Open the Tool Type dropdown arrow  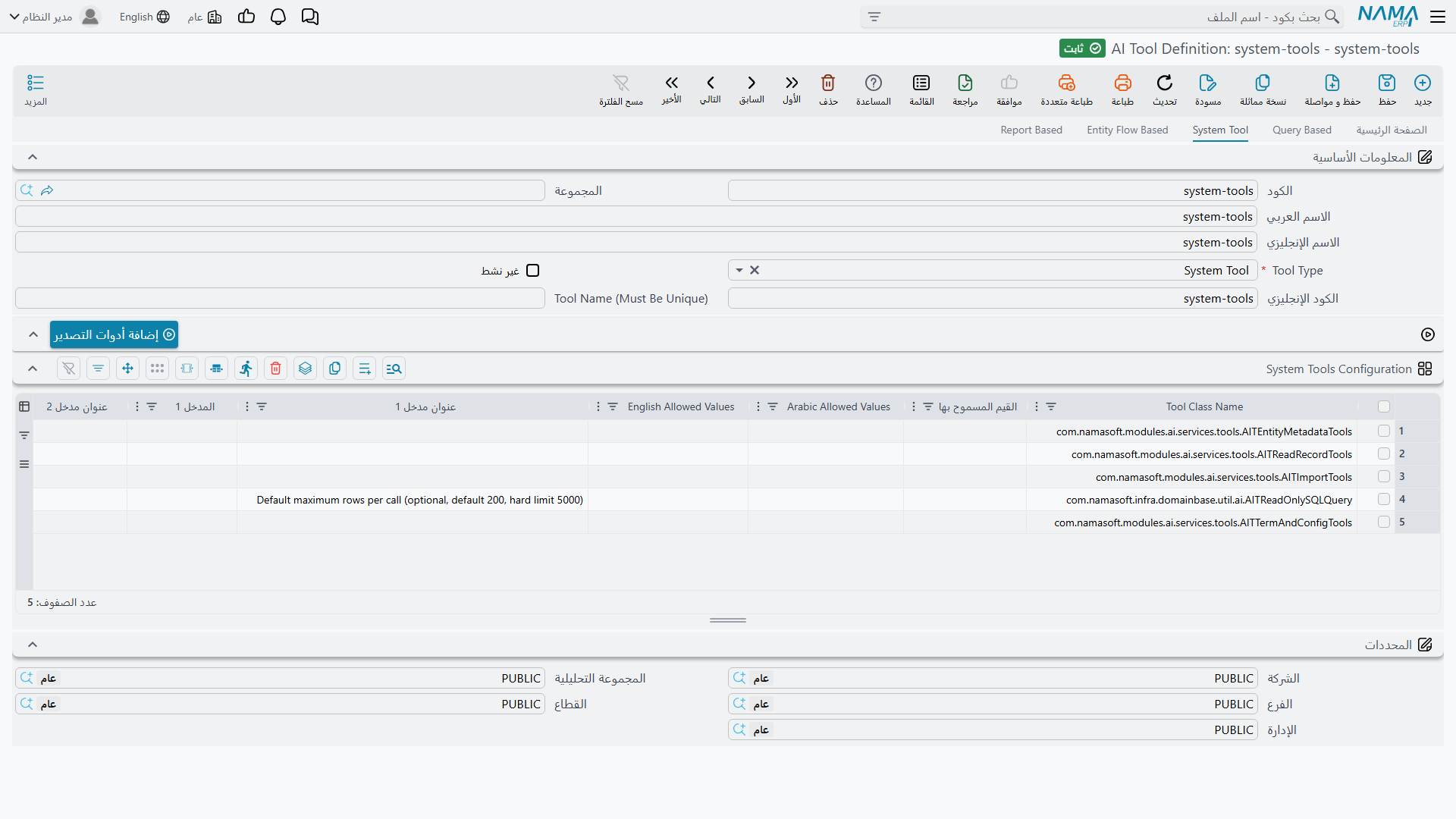pyautogui.click(x=739, y=270)
